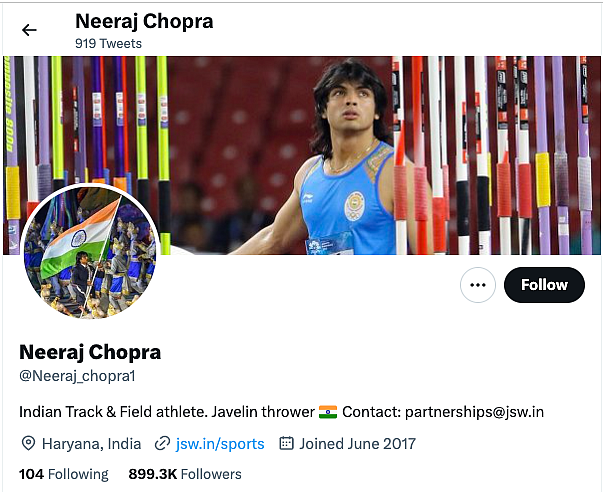Click the Indian Track & Field athlete bio
Image resolution: width=603 pixels, height=492 pixels.
point(165,412)
